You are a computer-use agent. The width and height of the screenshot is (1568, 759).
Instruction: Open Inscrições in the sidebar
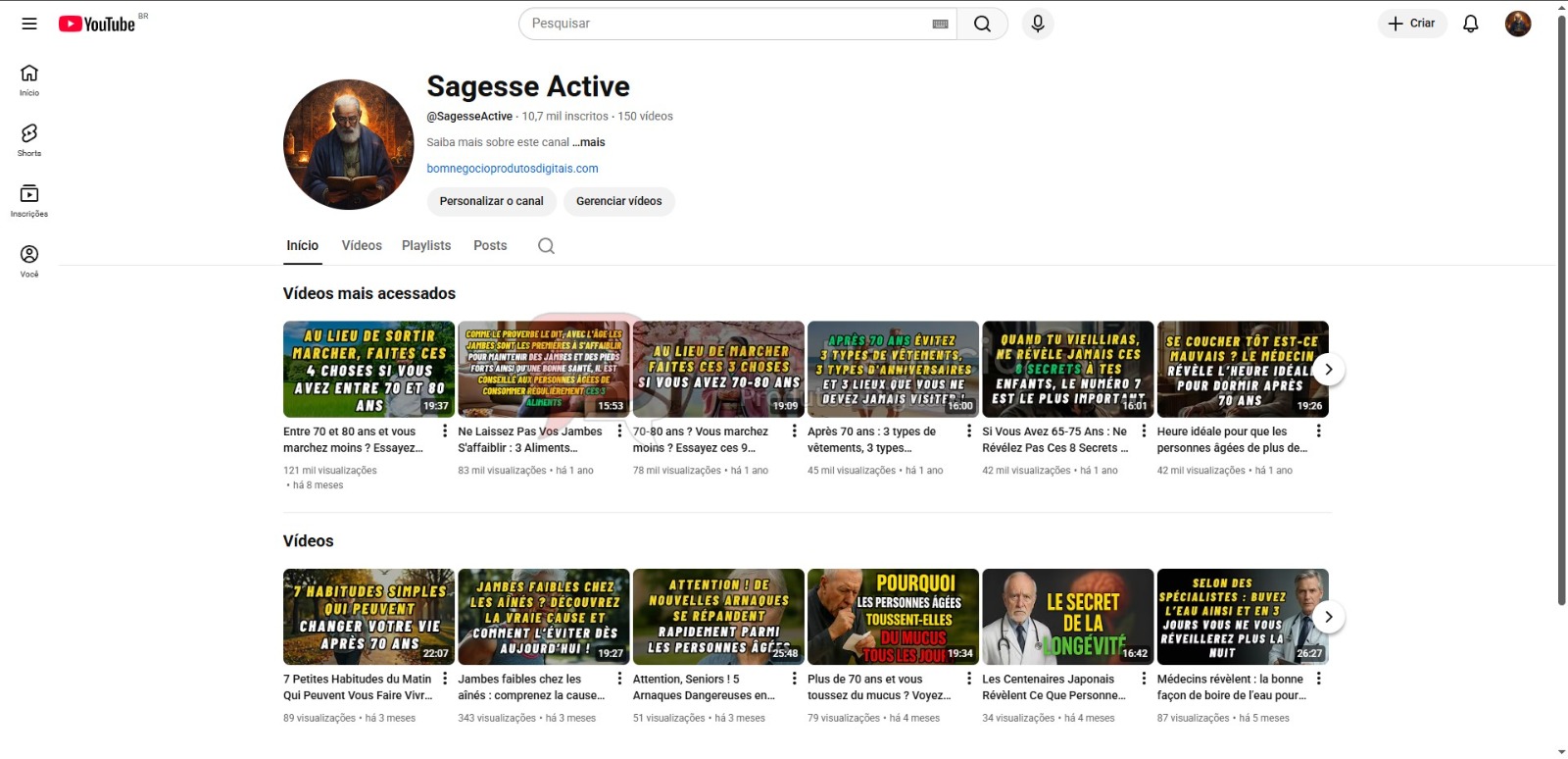pyautogui.click(x=29, y=200)
